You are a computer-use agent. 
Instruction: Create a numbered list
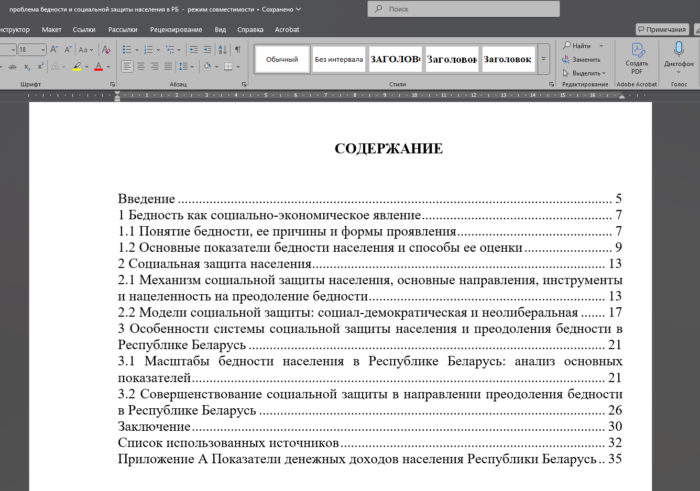148,50
